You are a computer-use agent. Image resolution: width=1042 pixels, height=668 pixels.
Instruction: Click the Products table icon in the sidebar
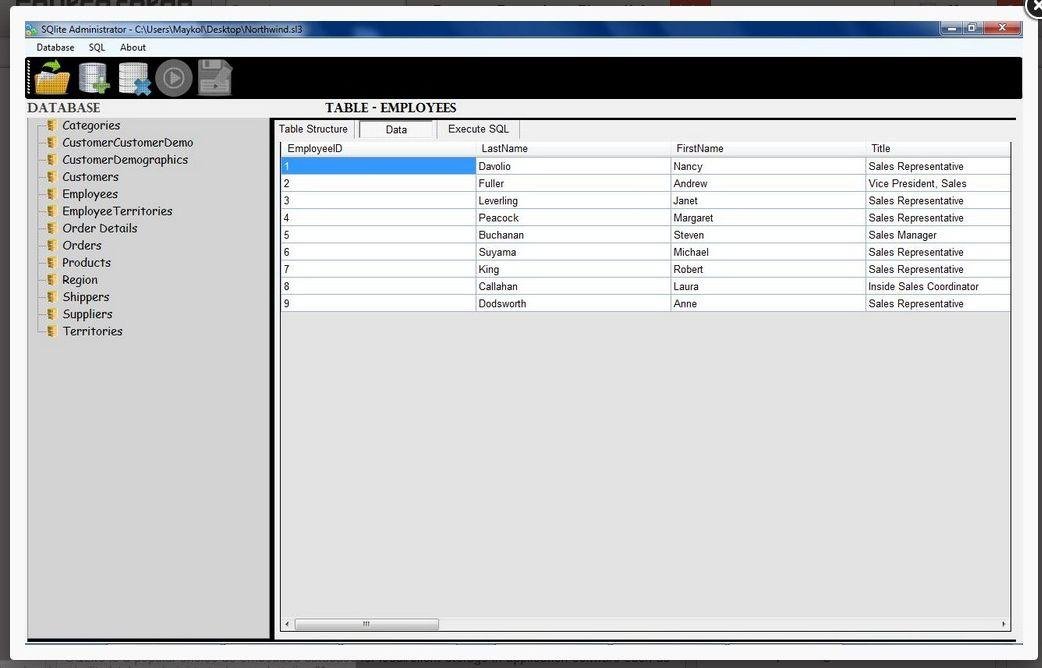pyautogui.click(x=52, y=262)
